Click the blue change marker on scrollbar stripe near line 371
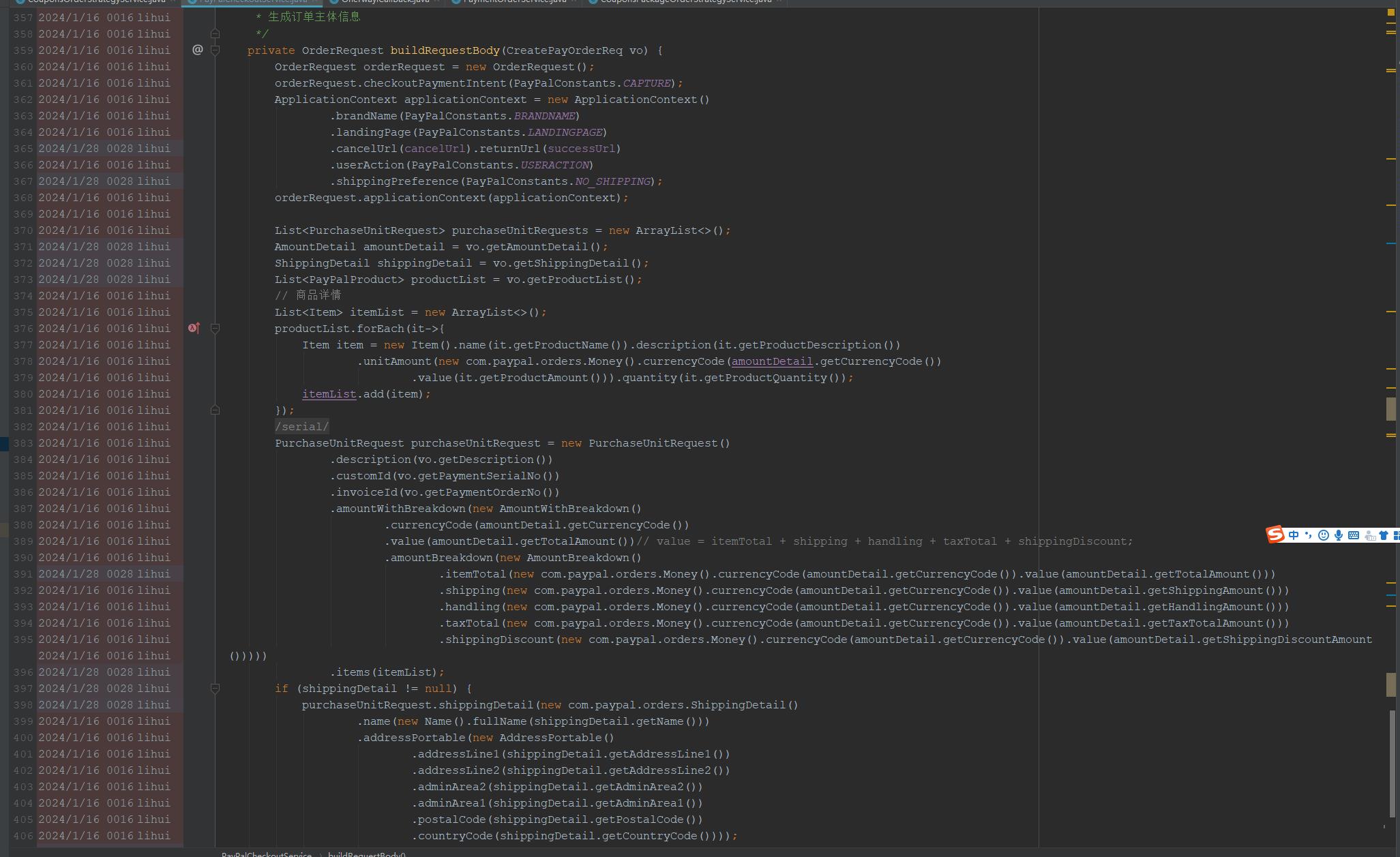The image size is (1400, 857). click(1391, 243)
